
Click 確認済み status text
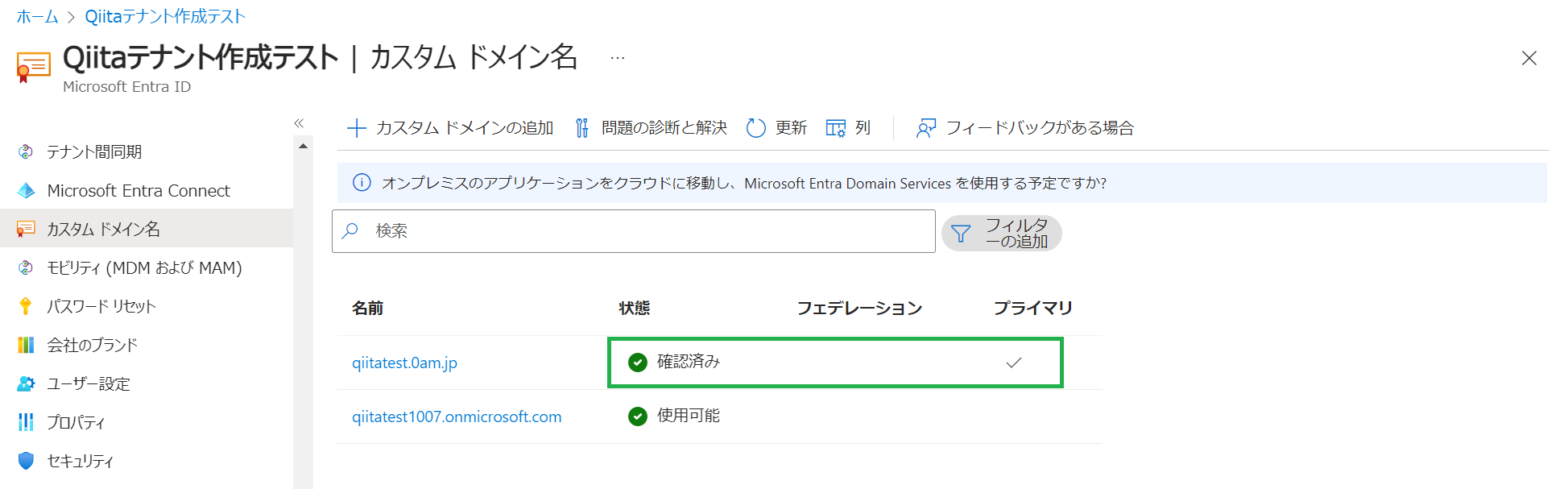pos(689,362)
